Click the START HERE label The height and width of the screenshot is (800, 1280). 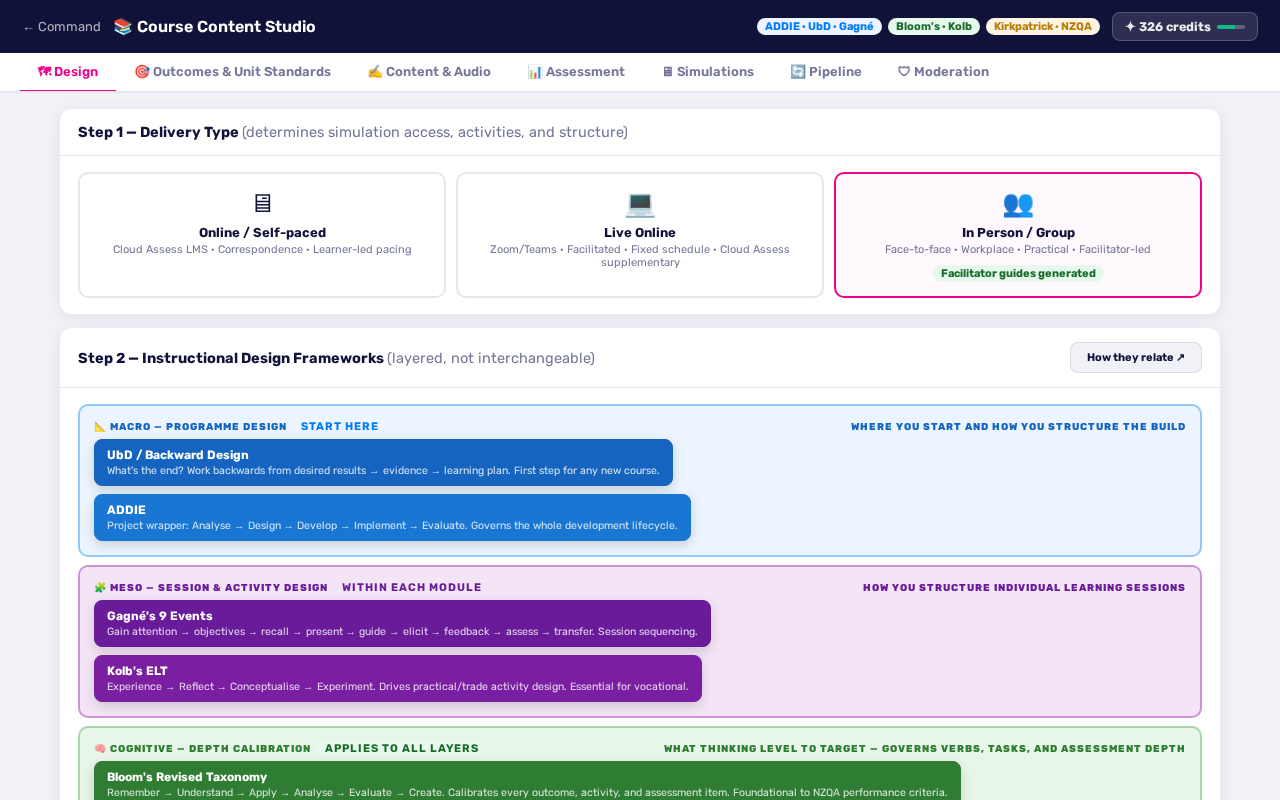pyautogui.click(x=340, y=427)
